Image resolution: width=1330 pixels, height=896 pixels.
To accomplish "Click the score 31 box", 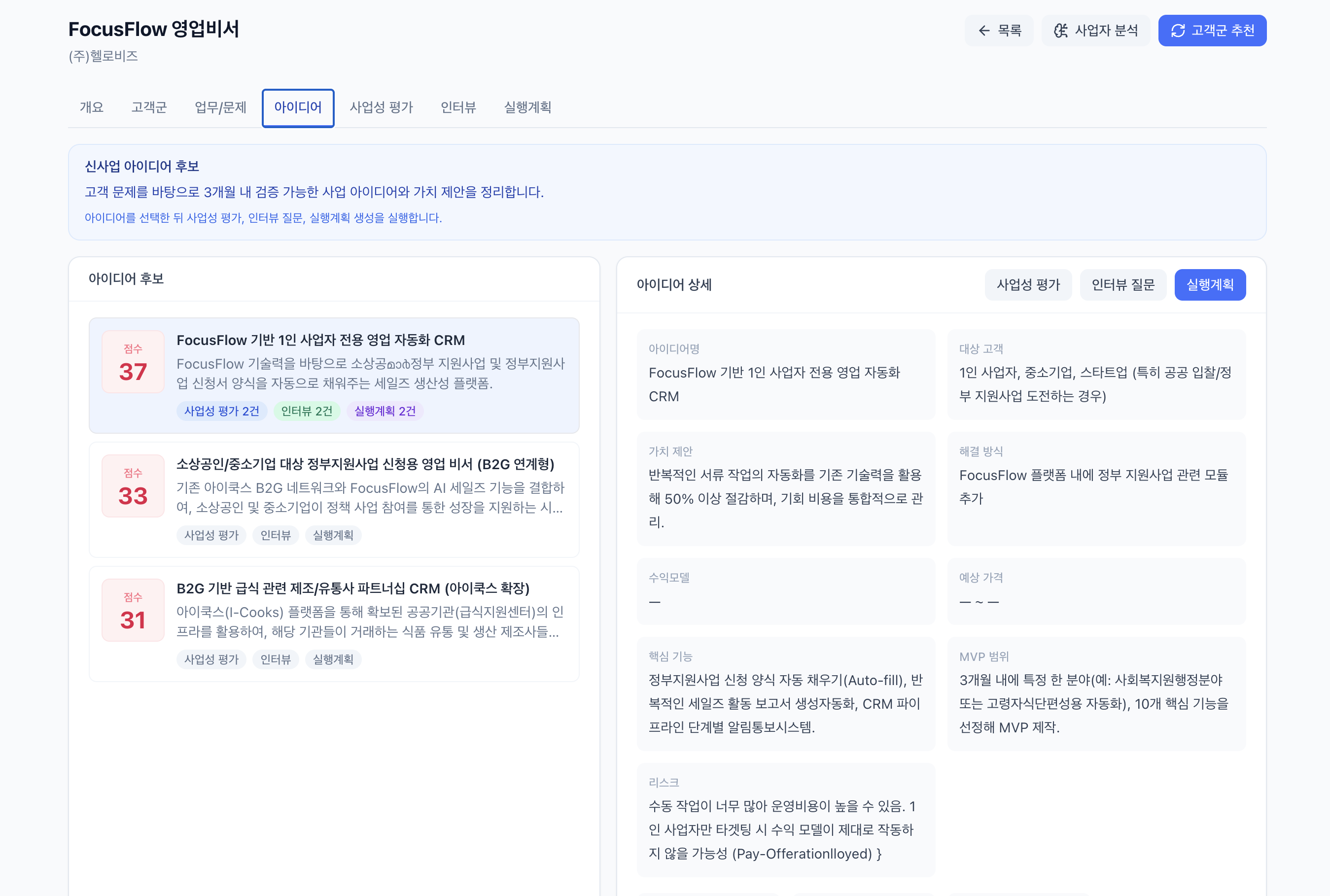I will pyautogui.click(x=133, y=610).
